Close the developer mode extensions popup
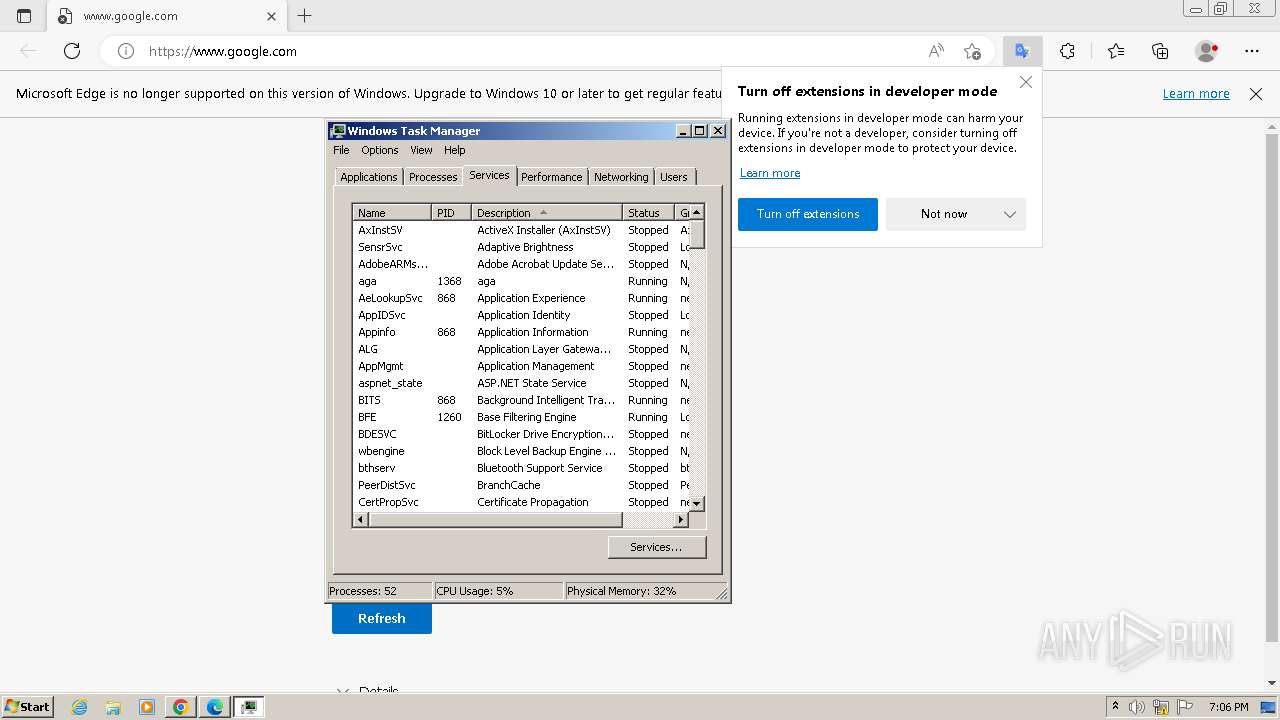The width and height of the screenshot is (1280, 720). tap(1026, 82)
